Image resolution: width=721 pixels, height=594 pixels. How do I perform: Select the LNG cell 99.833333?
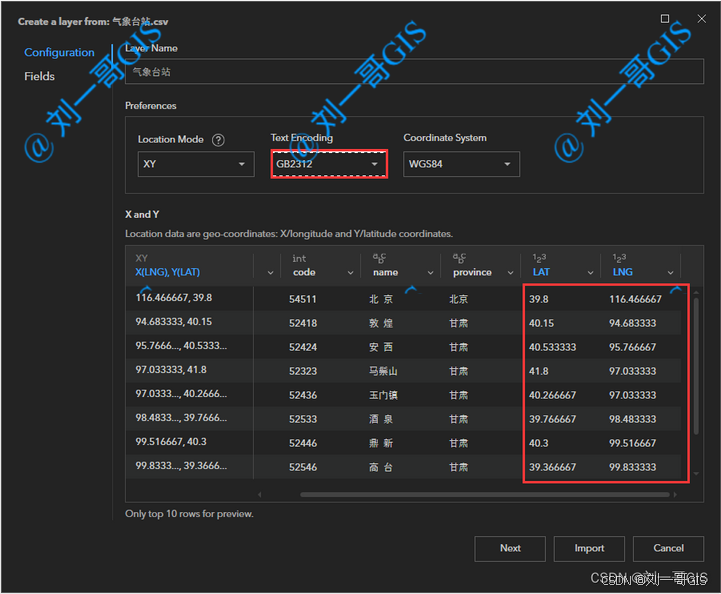(x=633, y=467)
